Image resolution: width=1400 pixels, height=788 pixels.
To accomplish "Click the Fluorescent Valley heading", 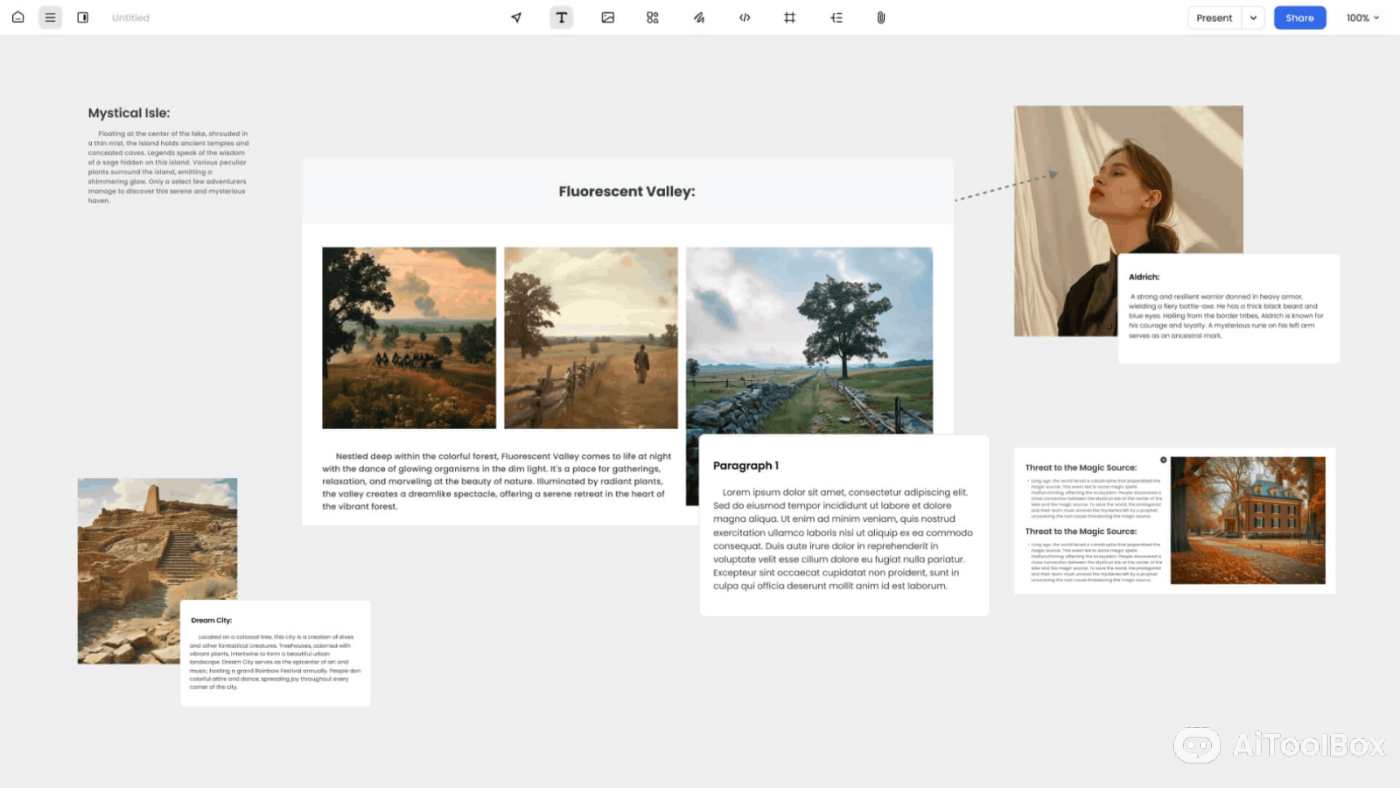I will coord(626,191).
